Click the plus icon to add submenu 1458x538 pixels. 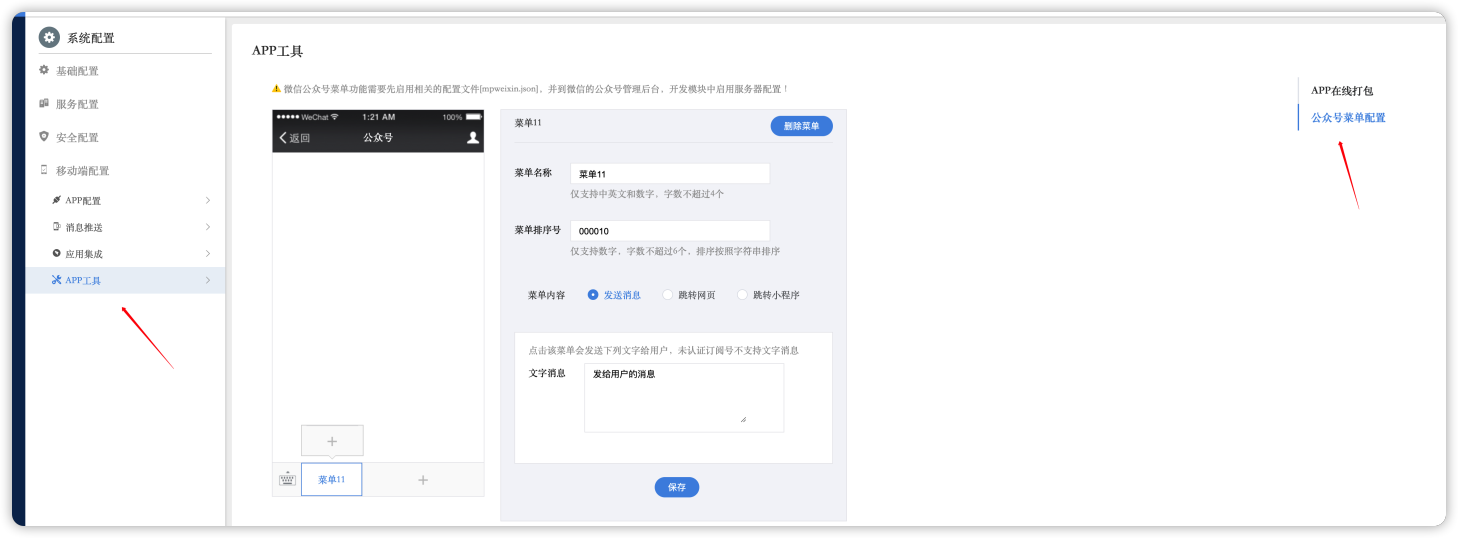click(332, 441)
